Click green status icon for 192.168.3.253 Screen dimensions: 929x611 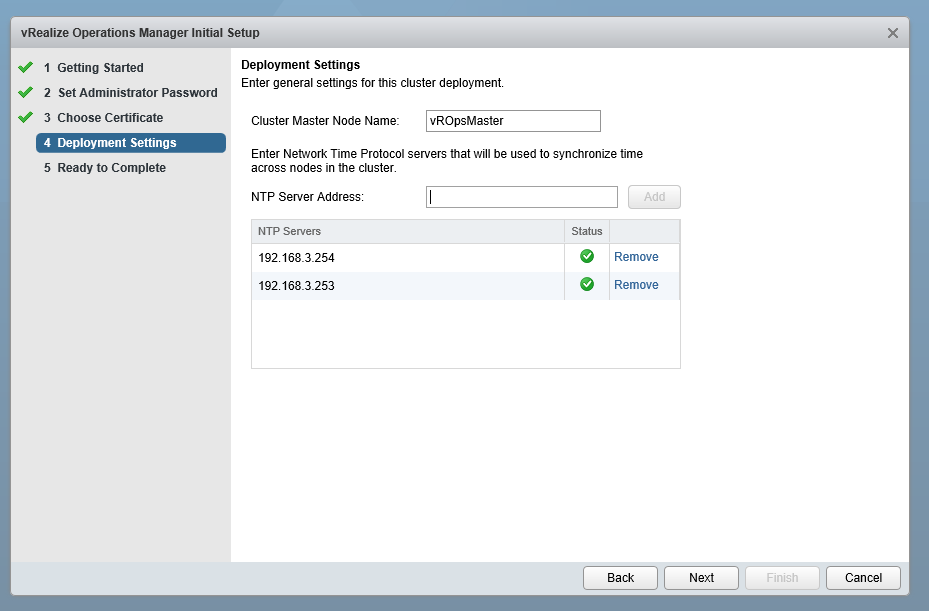tap(587, 284)
